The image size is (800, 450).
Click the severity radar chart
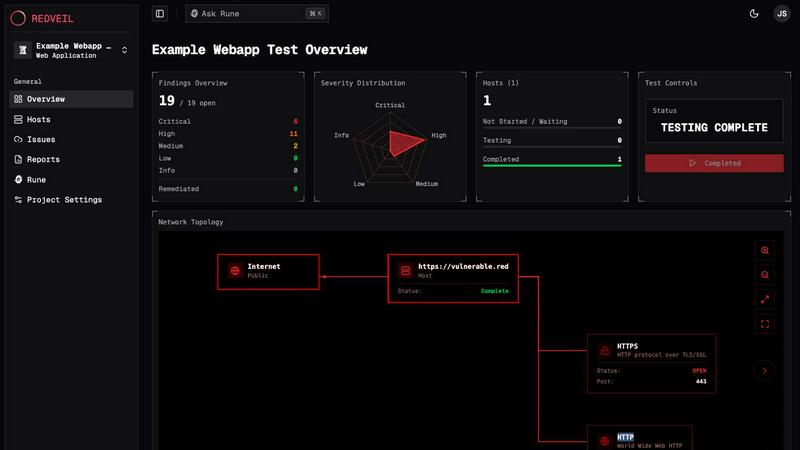390,148
